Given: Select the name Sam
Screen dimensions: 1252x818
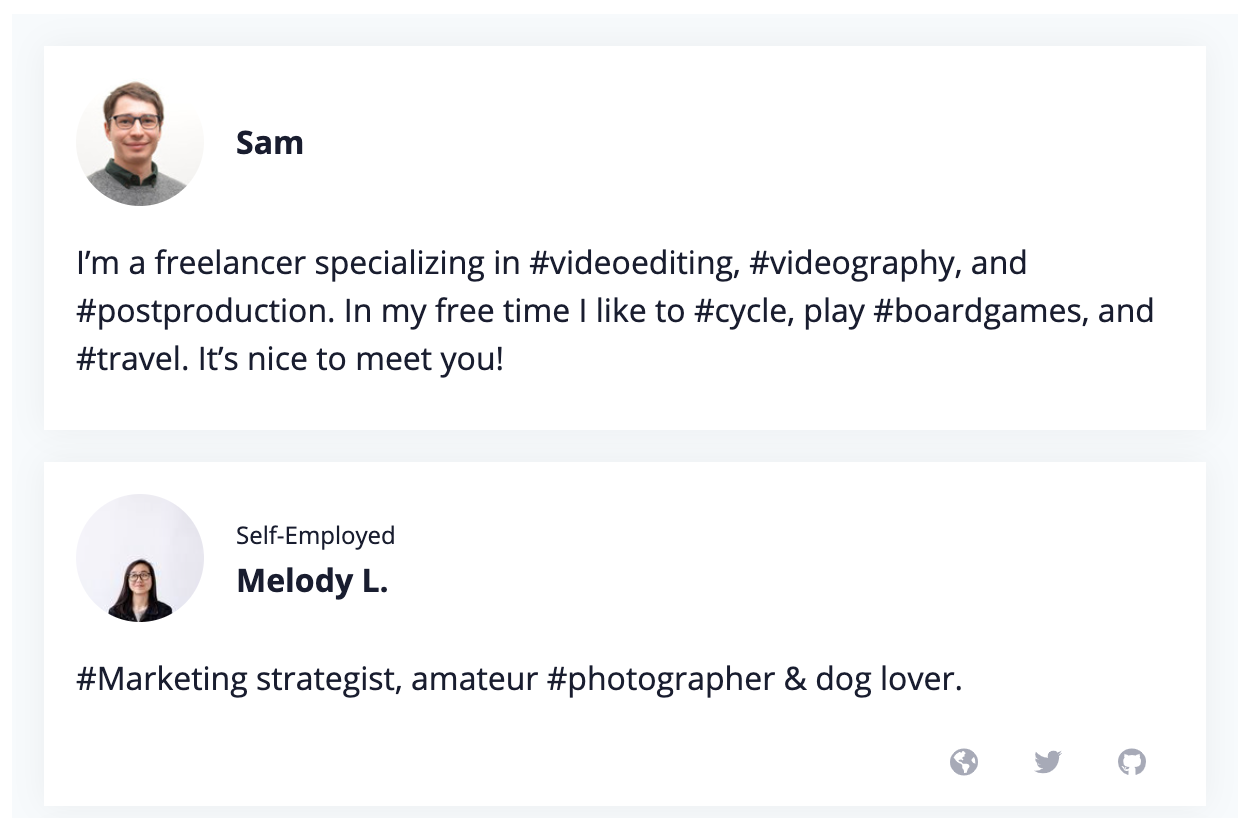Looking at the screenshot, I should click(x=269, y=142).
